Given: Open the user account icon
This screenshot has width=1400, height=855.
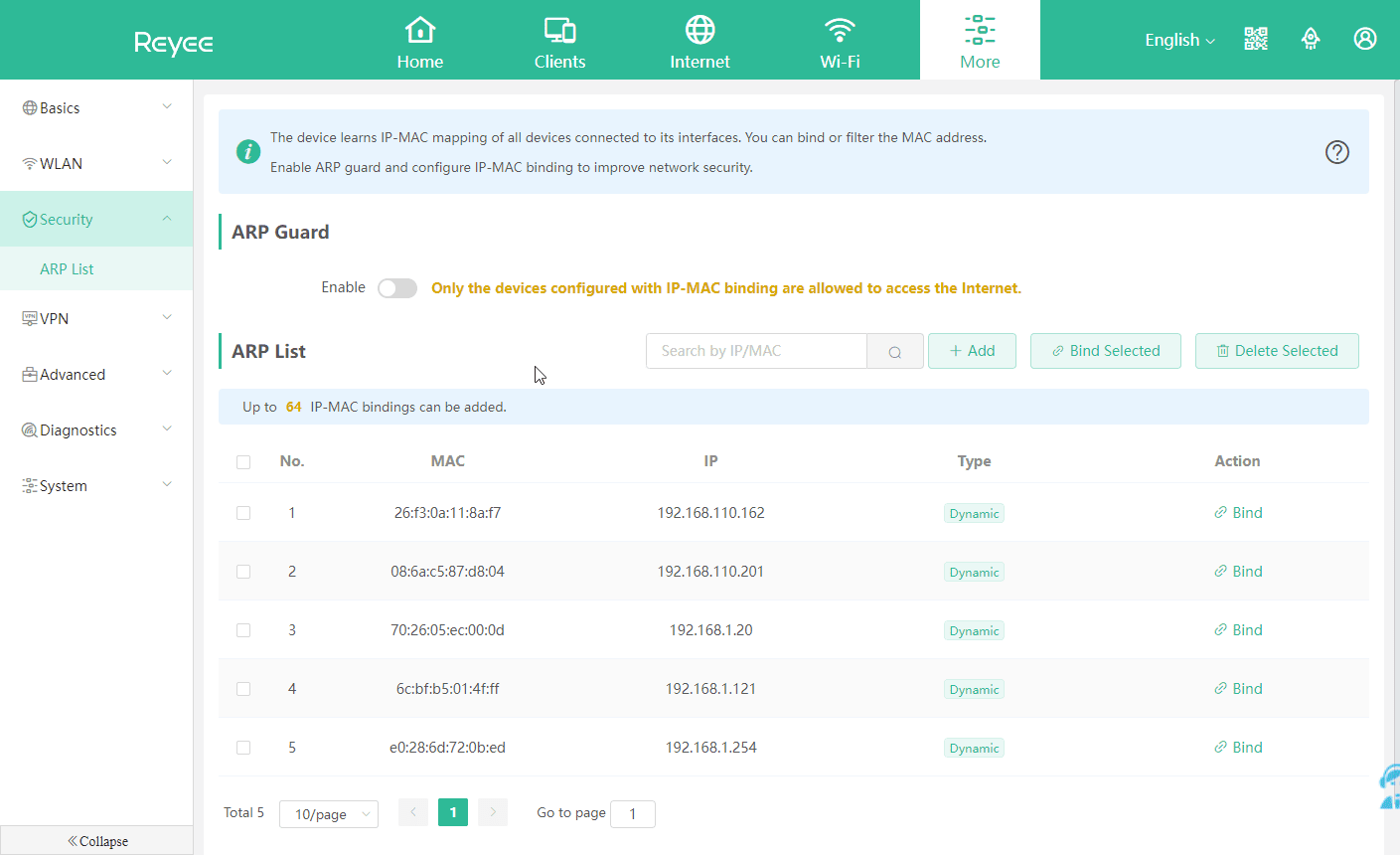Looking at the screenshot, I should coord(1365,39).
